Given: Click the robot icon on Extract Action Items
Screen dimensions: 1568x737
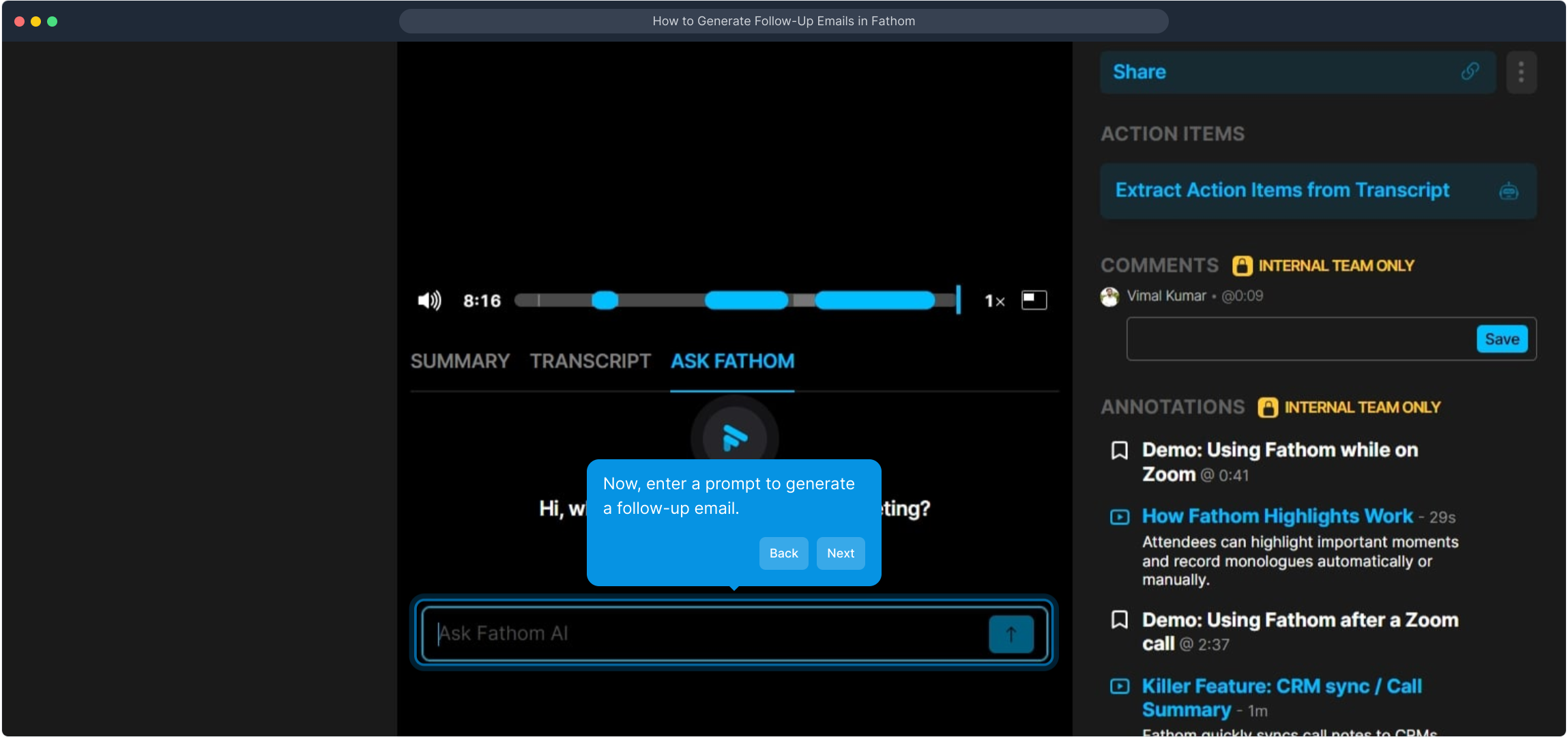Looking at the screenshot, I should [x=1509, y=191].
